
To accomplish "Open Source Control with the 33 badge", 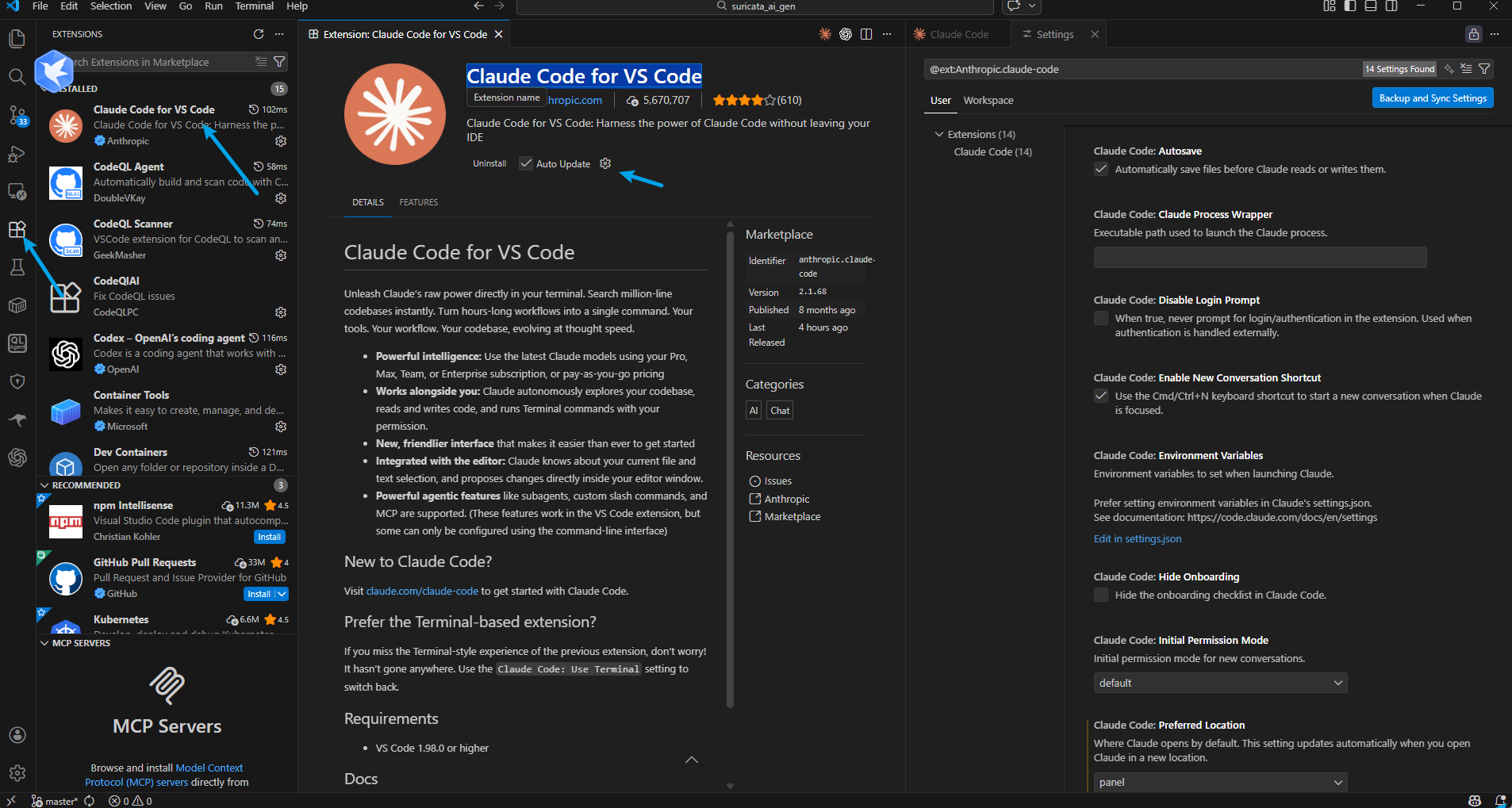I will [x=17, y=115].
